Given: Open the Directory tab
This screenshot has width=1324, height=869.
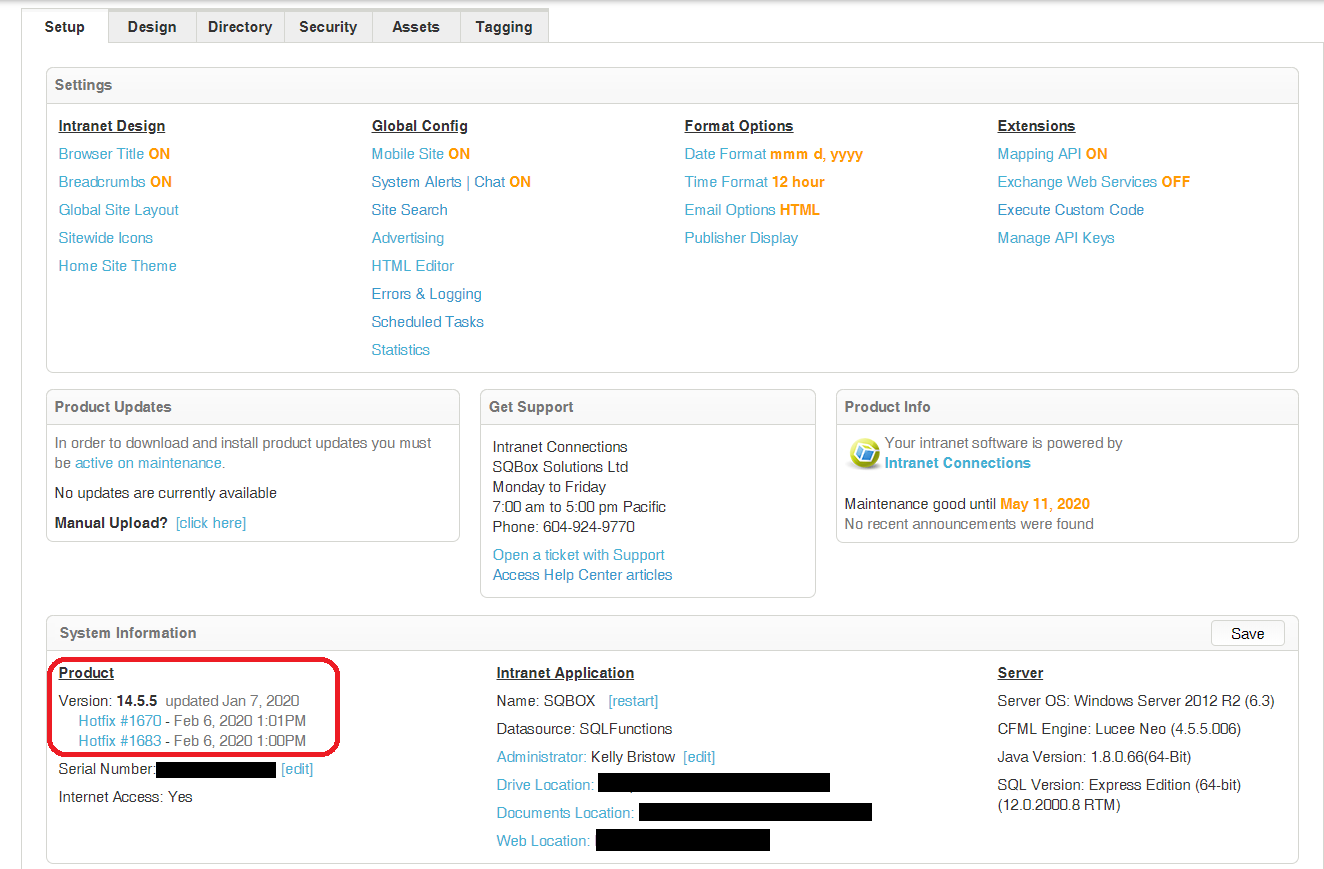Looking at the screenshot, I should click(x=240, y=27).
